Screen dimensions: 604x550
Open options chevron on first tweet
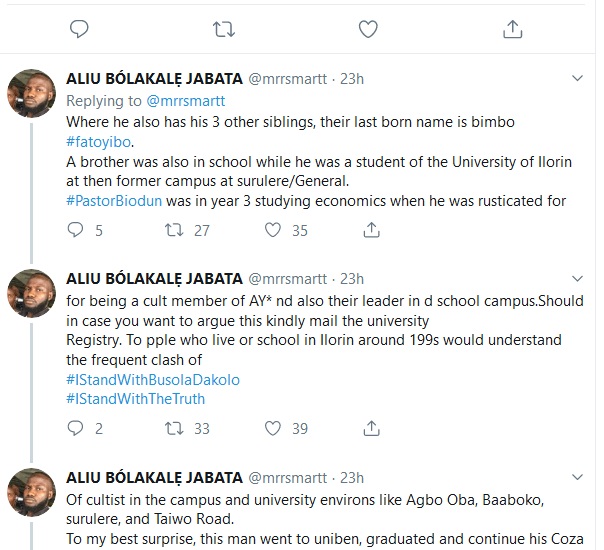click(x=577, y=78)
